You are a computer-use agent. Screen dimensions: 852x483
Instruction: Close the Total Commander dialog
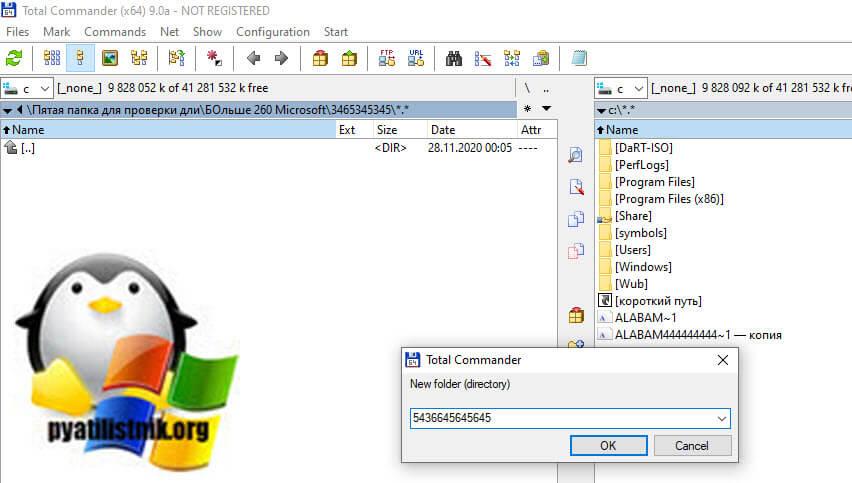pos(722,360)
